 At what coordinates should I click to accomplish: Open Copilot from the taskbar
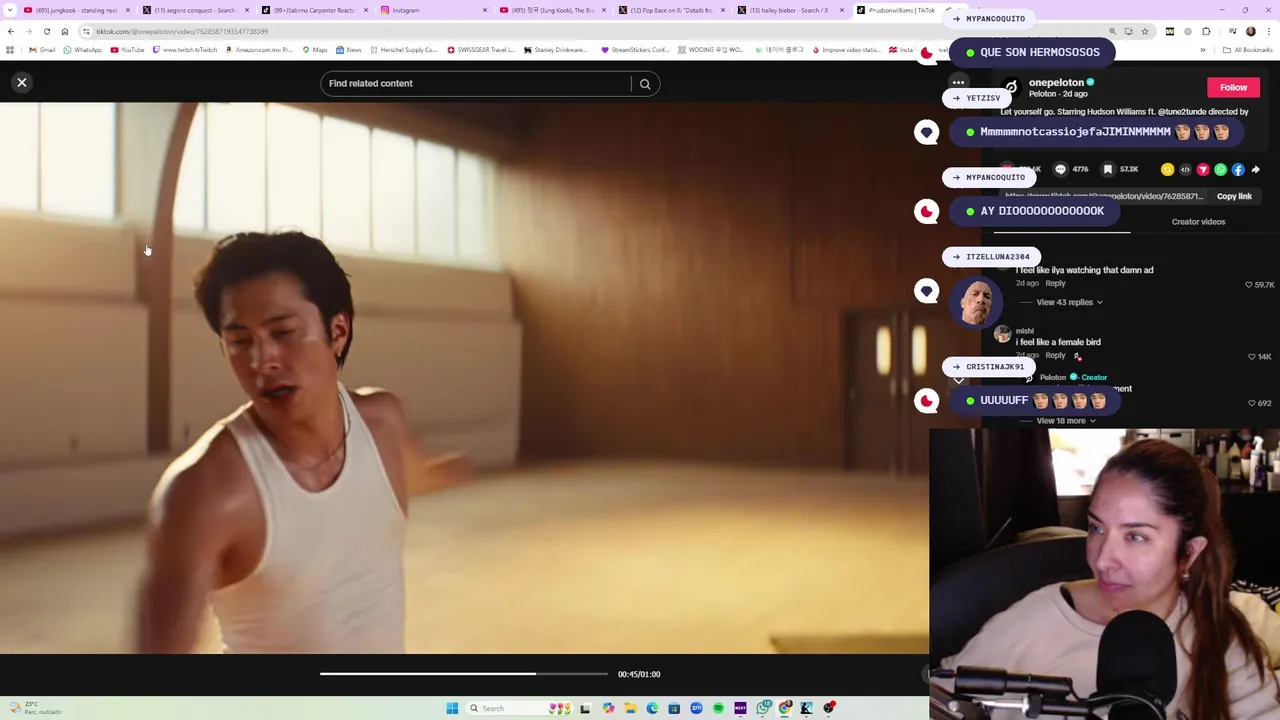pyautogui.click(x=608, y=708)
